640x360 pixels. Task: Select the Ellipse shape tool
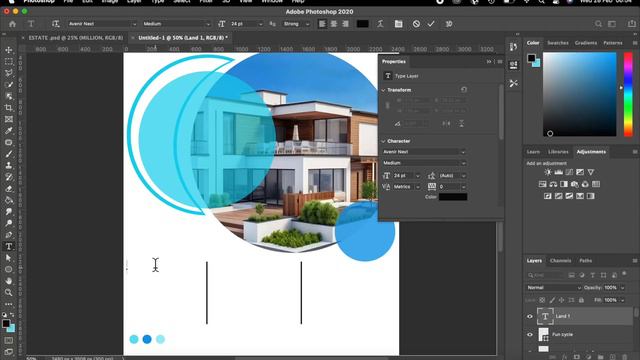pos(9,269)
